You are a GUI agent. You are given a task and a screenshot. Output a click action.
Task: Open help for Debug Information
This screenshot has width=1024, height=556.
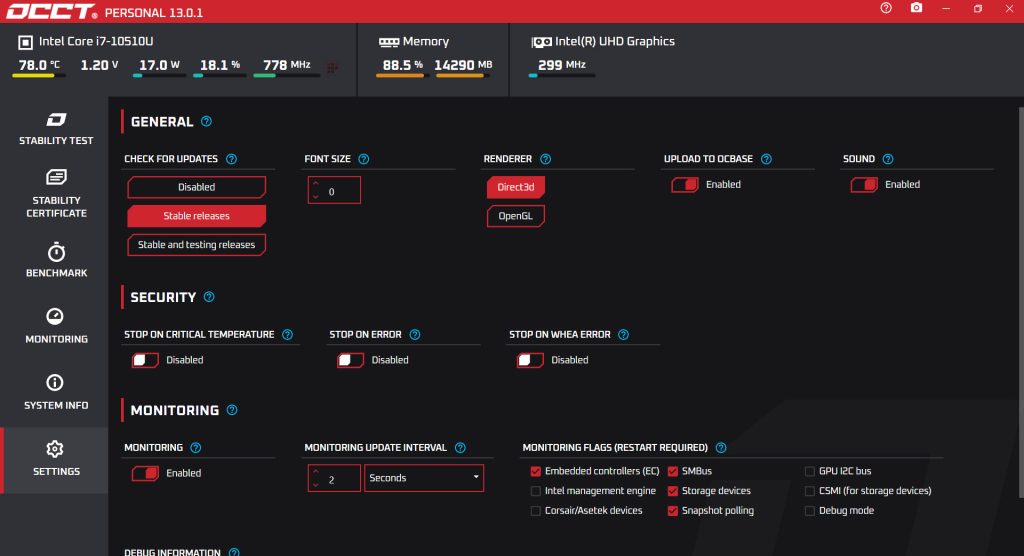[x=234, y=552]
